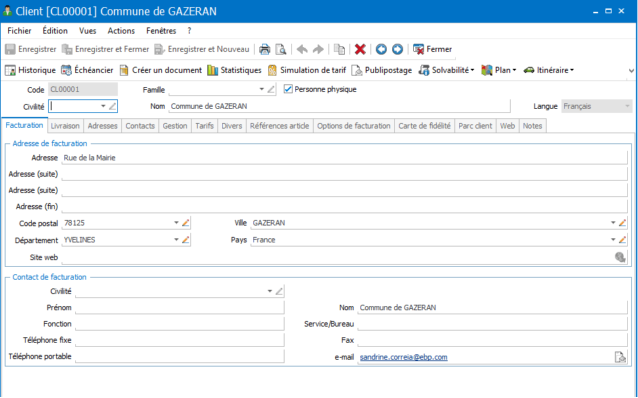Image resolution: width=638 pixels, height=398 pixels.
Task: Open the Code postal dropdown
Action: click(x=176, y=223)
